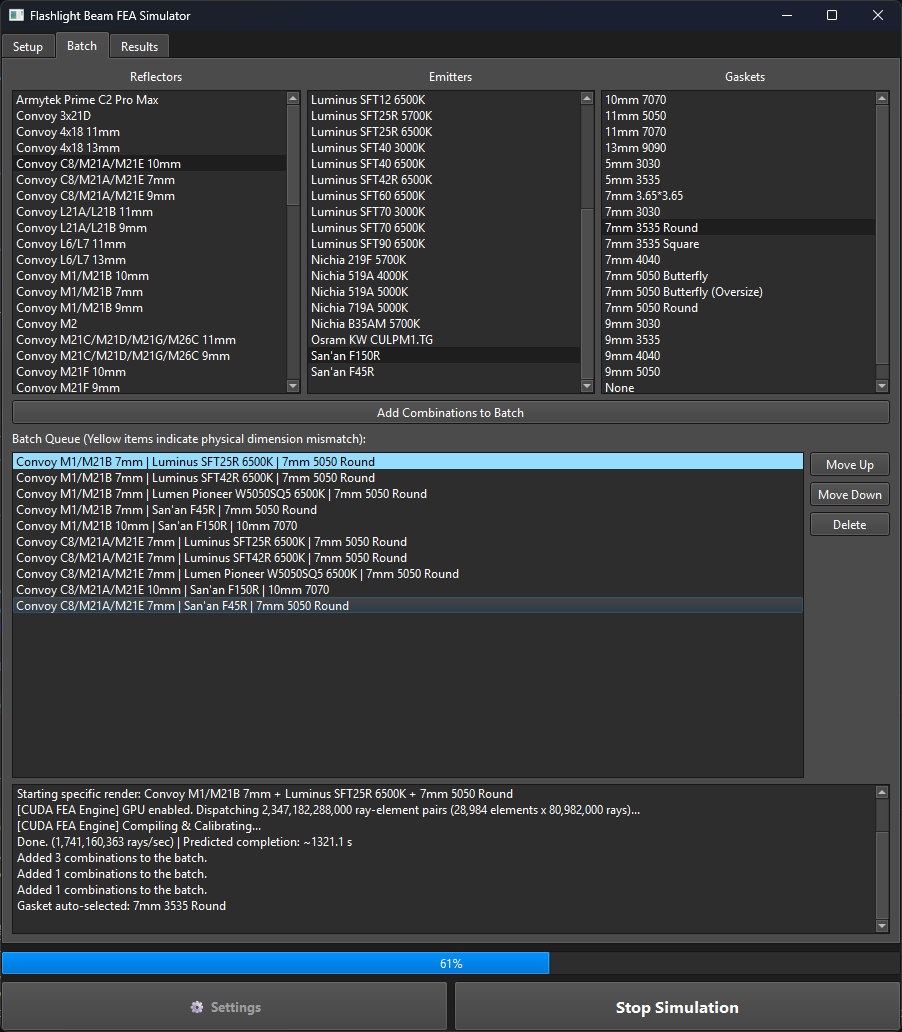This screenshot has width=902, height=1032.
Task: Select queue item C8/M21A/M21E 7mm SFT42R 6500K
Action: (x=408, y=557)
